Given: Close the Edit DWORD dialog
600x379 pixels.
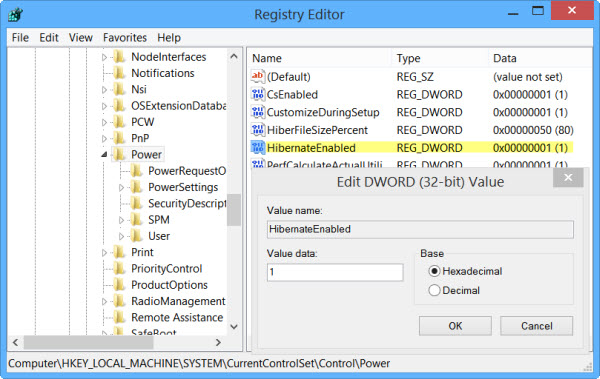Looking at the screenshot, I should point(568,178).
